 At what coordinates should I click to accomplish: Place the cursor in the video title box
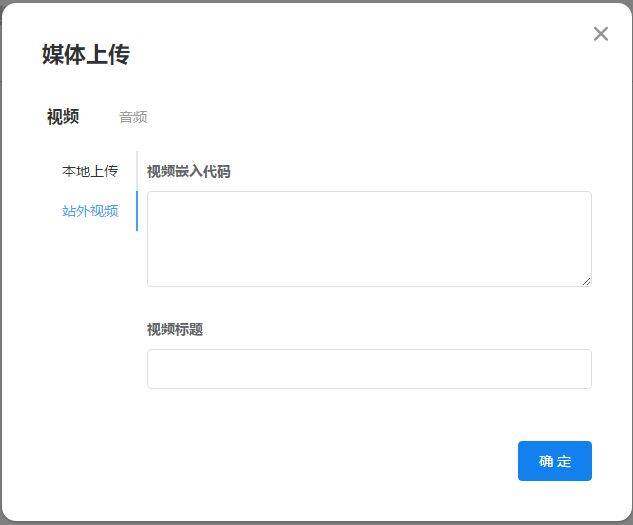(369, 369)
